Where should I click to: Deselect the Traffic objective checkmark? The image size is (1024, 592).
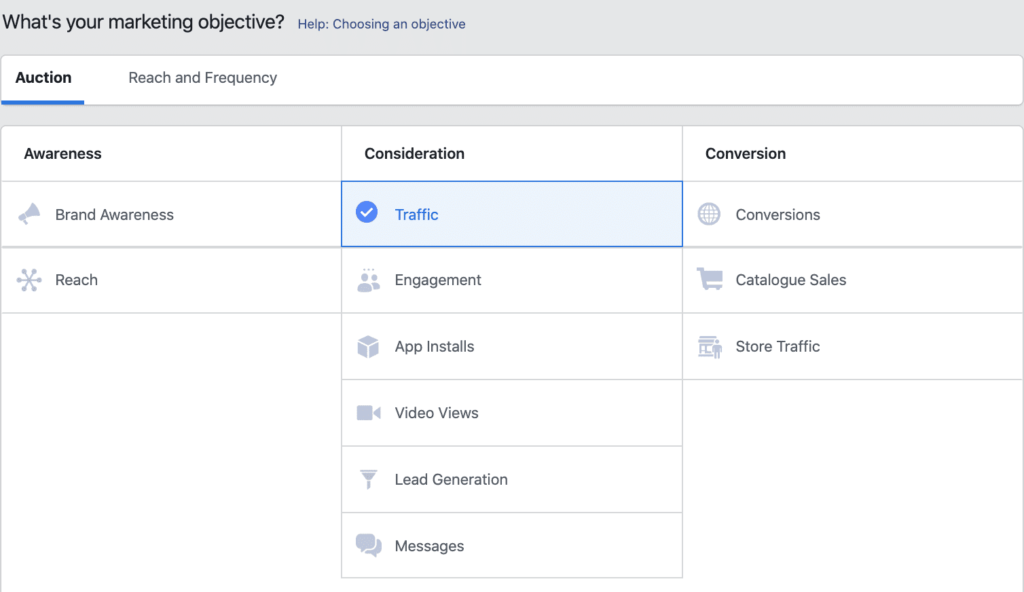click(368, 213)
